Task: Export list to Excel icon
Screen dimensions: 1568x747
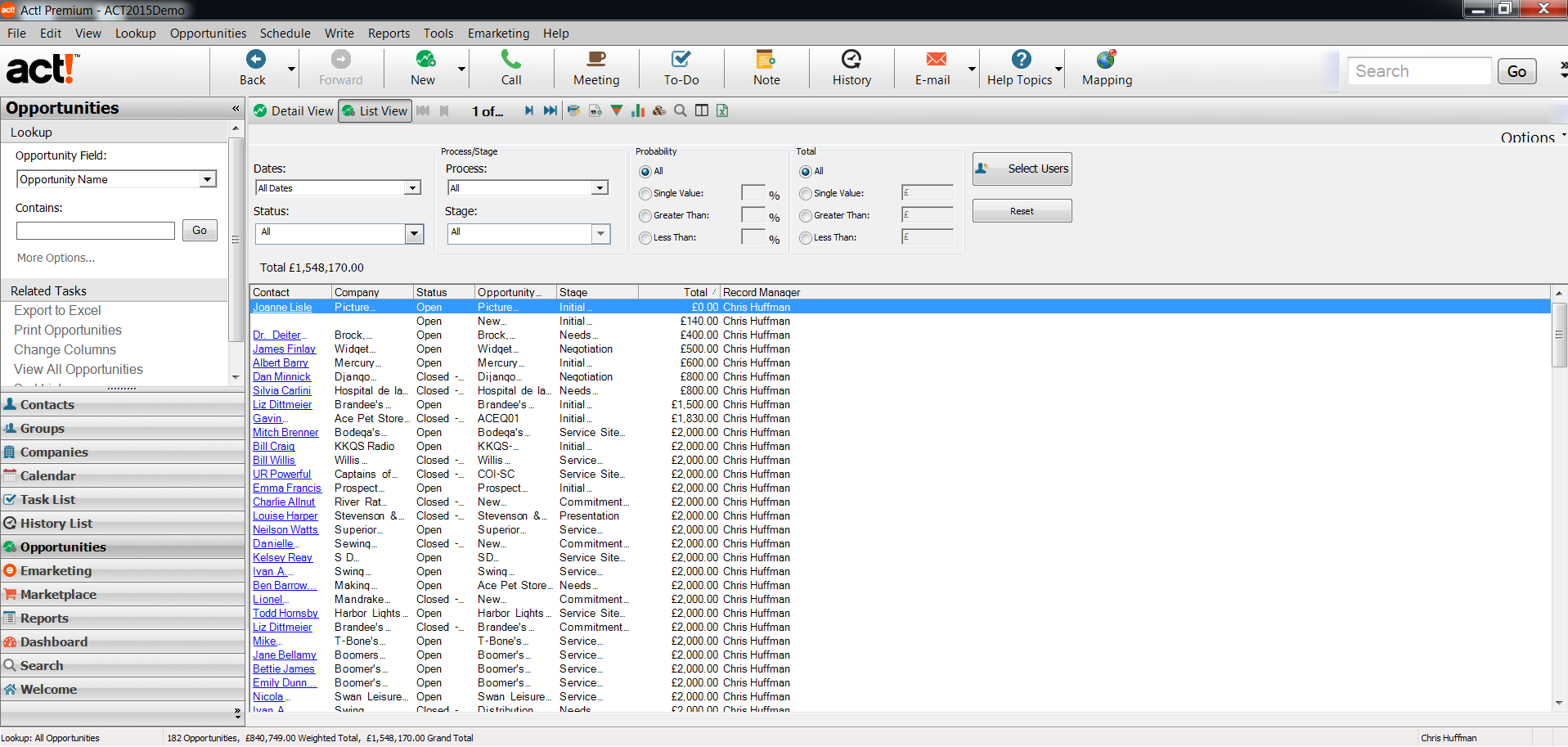Action: click(722, 110)
